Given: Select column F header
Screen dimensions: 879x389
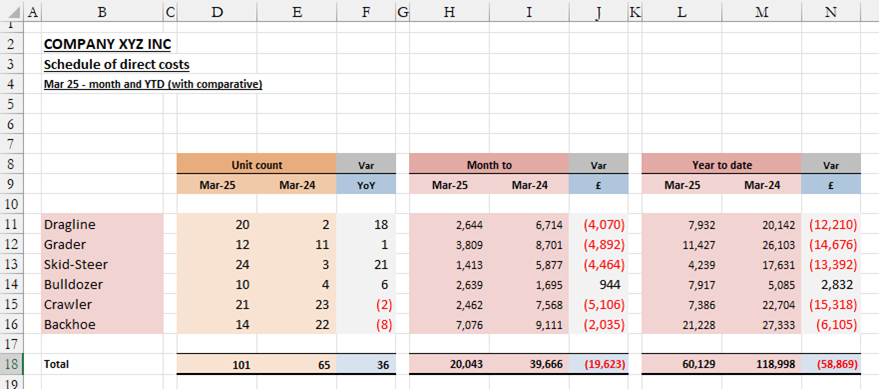Looking at the screenshot, I should pos(366,13).
